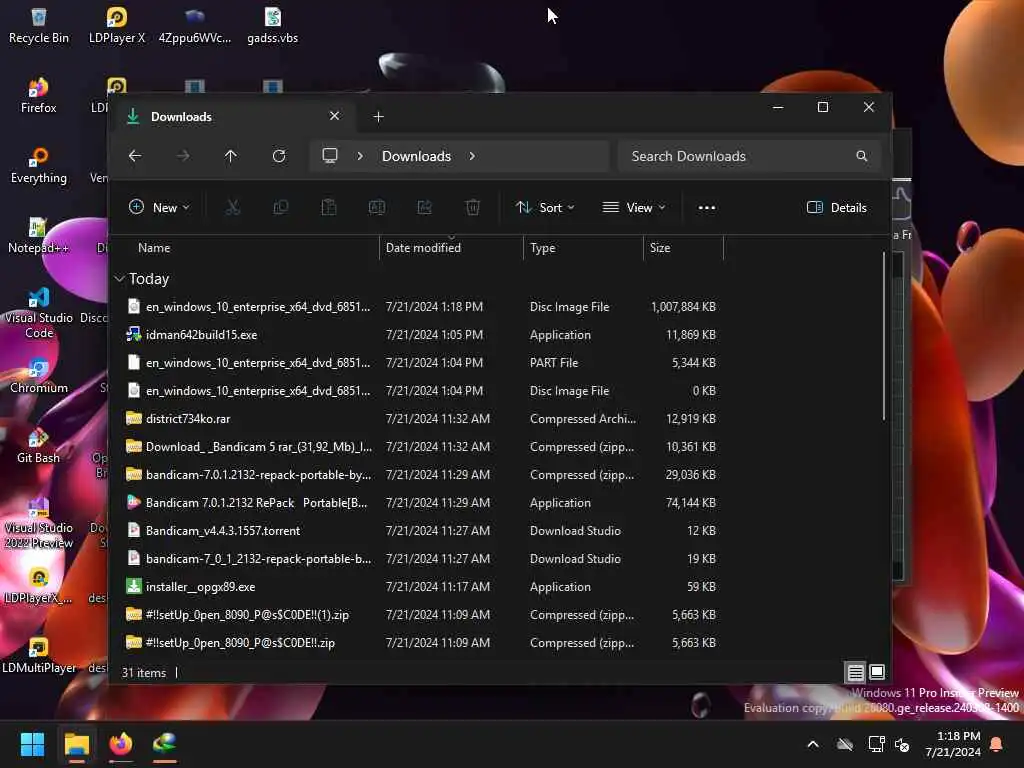Close the Downloads tab
Viewport: 1024px width, 768px height.
334,116
